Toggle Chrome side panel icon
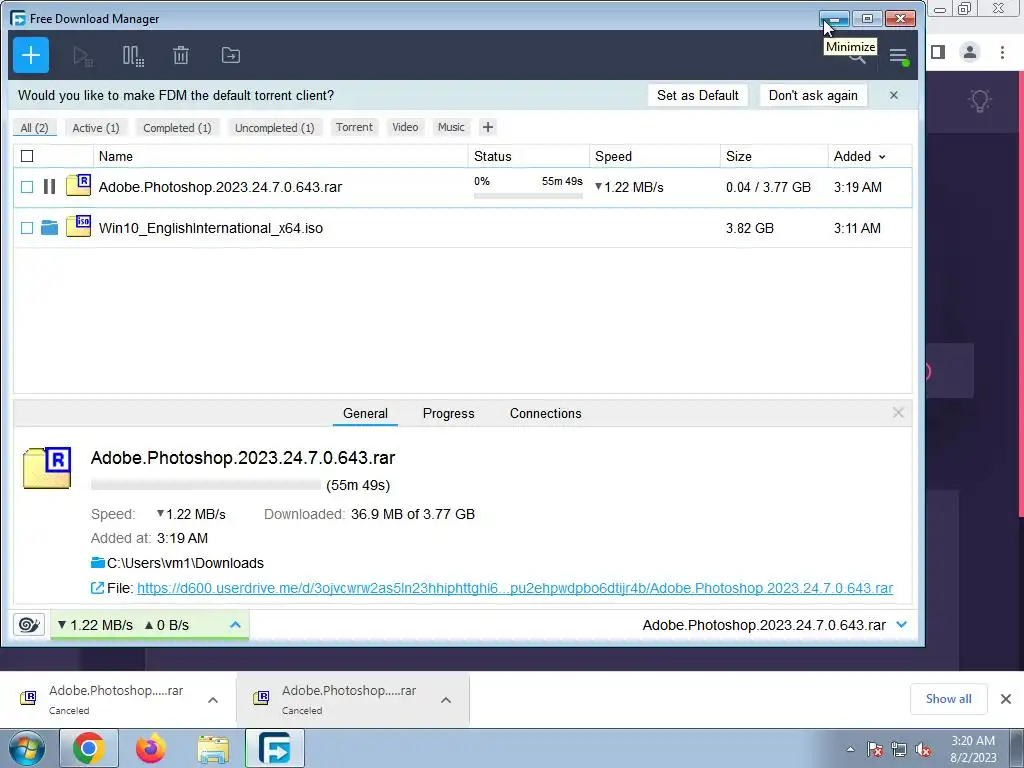Screen dimensions: 1024x768 pyautogui.click(x=938, y=52)
